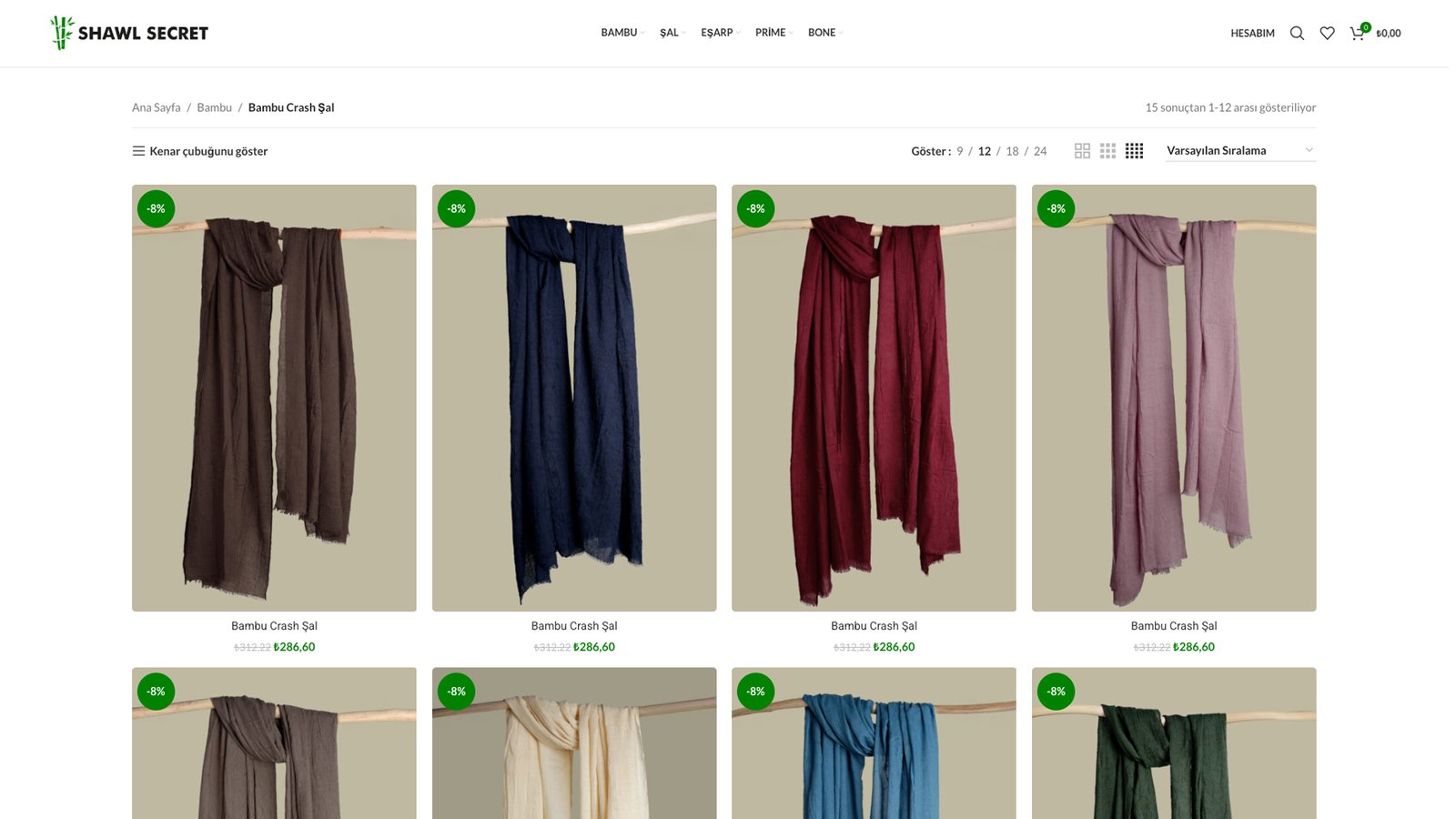Viewport: 1456px width, 819px height.
Task: Open the shopping cart icon
Action: coord(1357,33)
